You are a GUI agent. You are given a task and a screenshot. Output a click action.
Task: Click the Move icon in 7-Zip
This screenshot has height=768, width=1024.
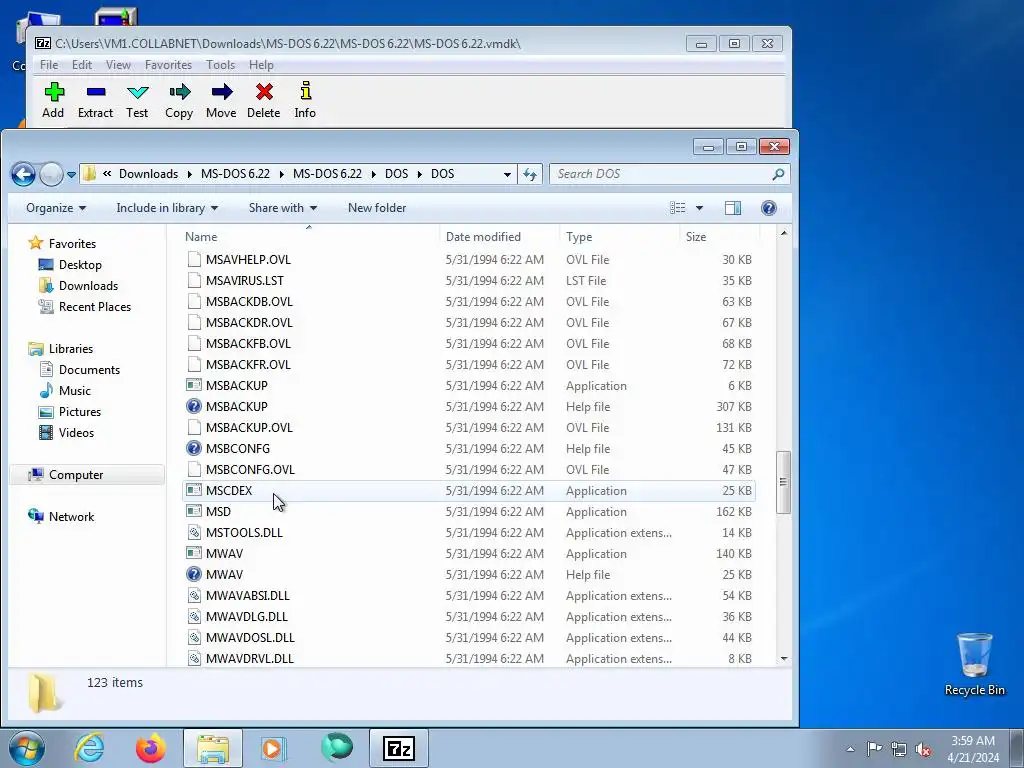point(221,92)
